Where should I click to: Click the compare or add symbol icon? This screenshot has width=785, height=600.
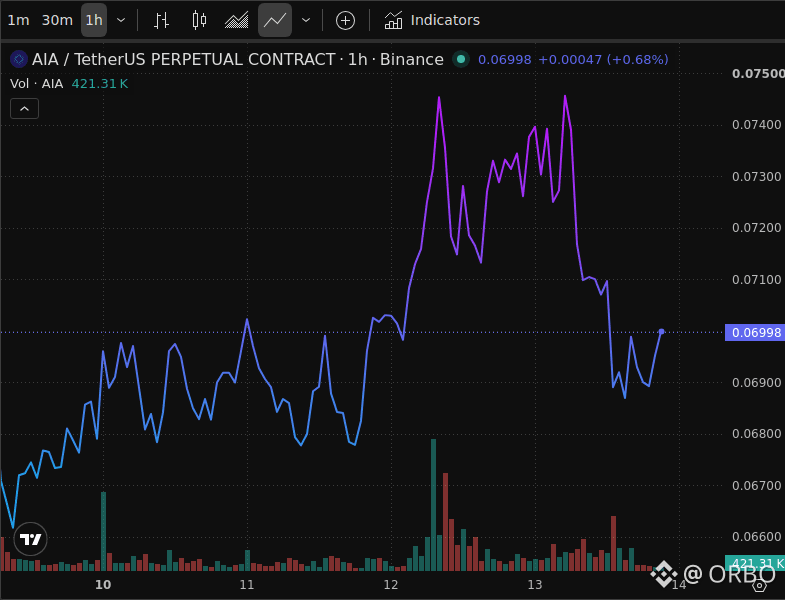click(345, 21)
